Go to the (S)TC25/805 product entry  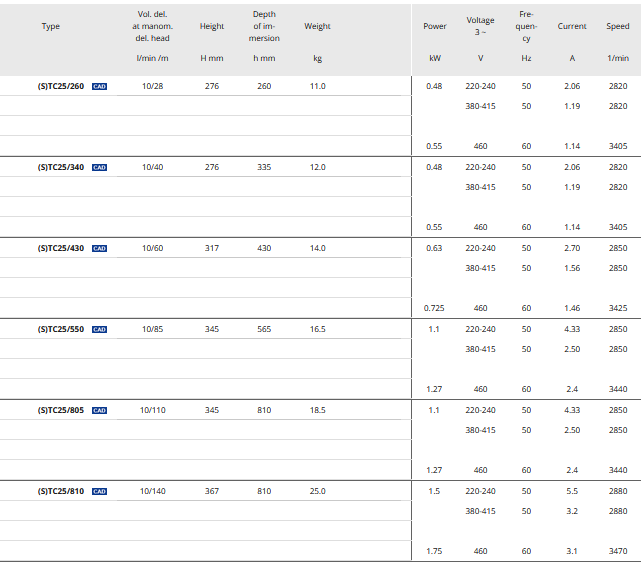pyautogui.click(x=61, y=410)
